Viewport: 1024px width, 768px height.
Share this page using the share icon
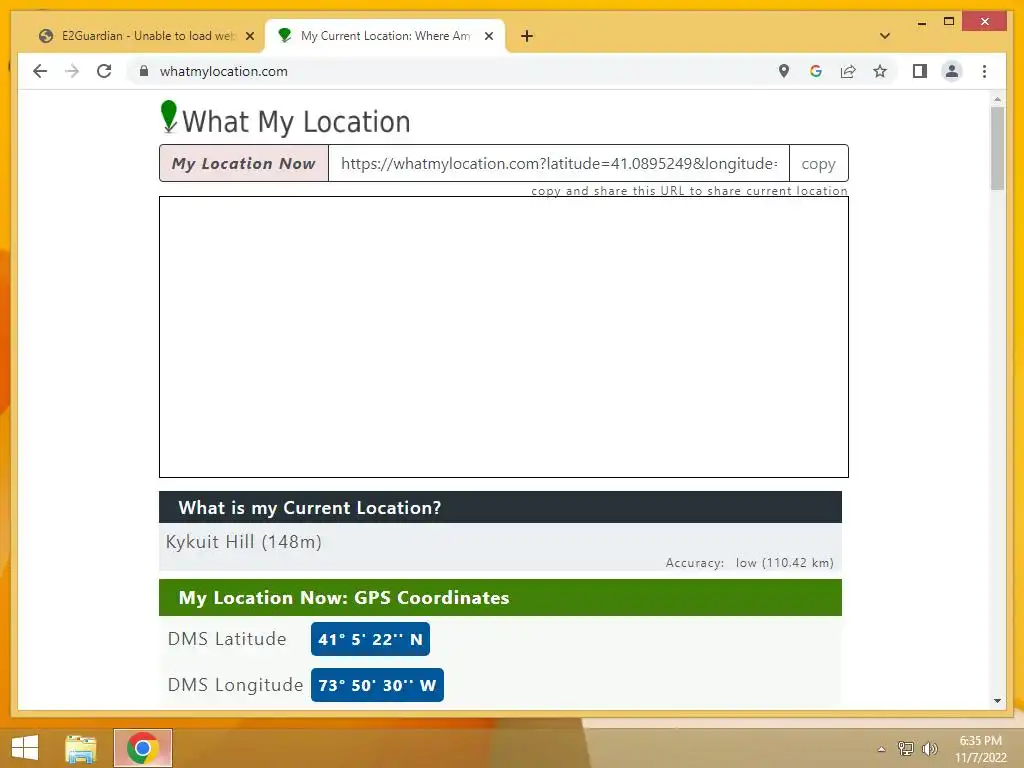(x=848, y=71)
